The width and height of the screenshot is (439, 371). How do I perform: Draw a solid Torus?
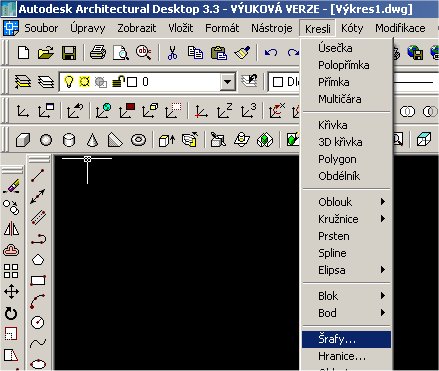tap(138, 140)
